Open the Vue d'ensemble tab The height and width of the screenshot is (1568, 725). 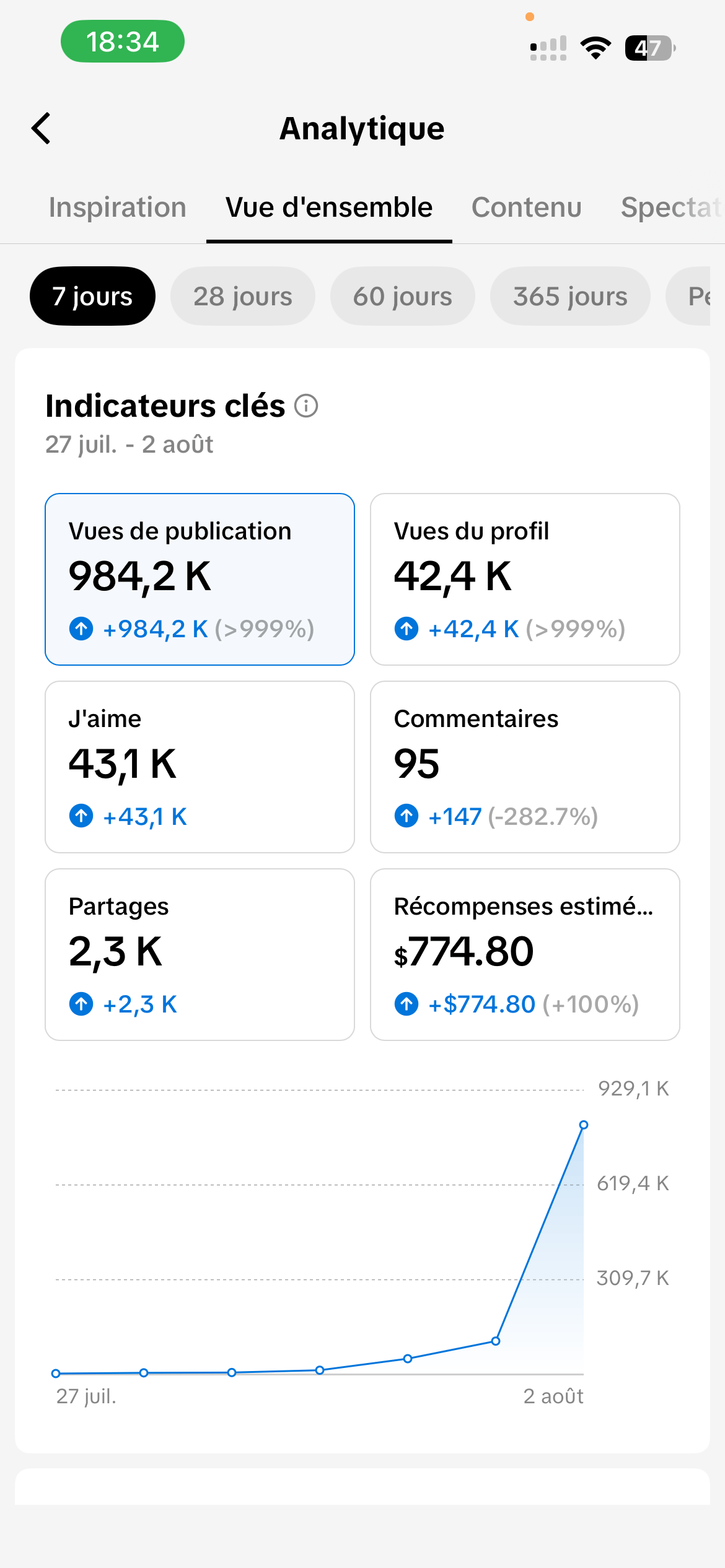click(329, 207)
